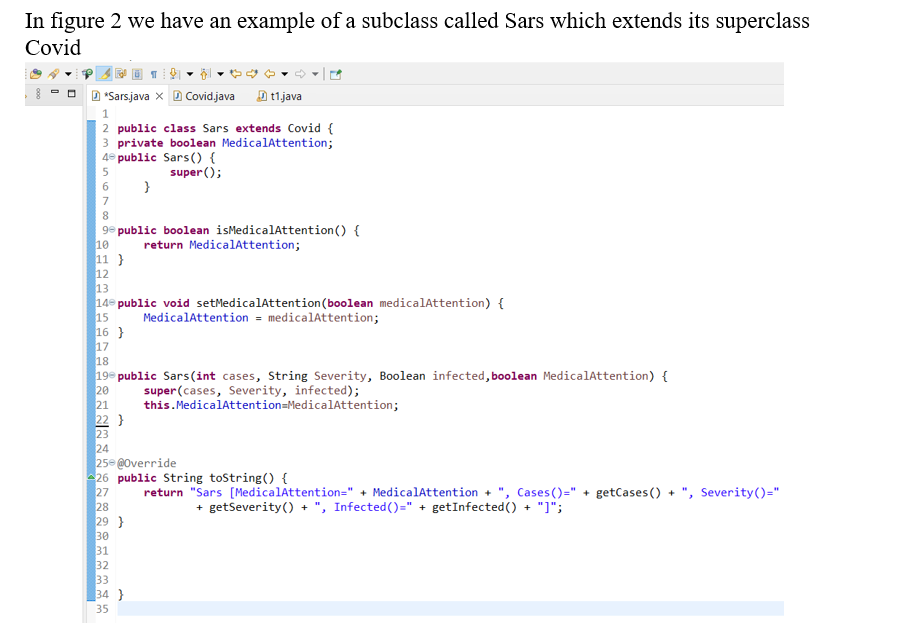Image resolution: width=907 pixels, height=625 pixels.
Task: Open the Next Annotation dropdown arrow
Action: 190,72
